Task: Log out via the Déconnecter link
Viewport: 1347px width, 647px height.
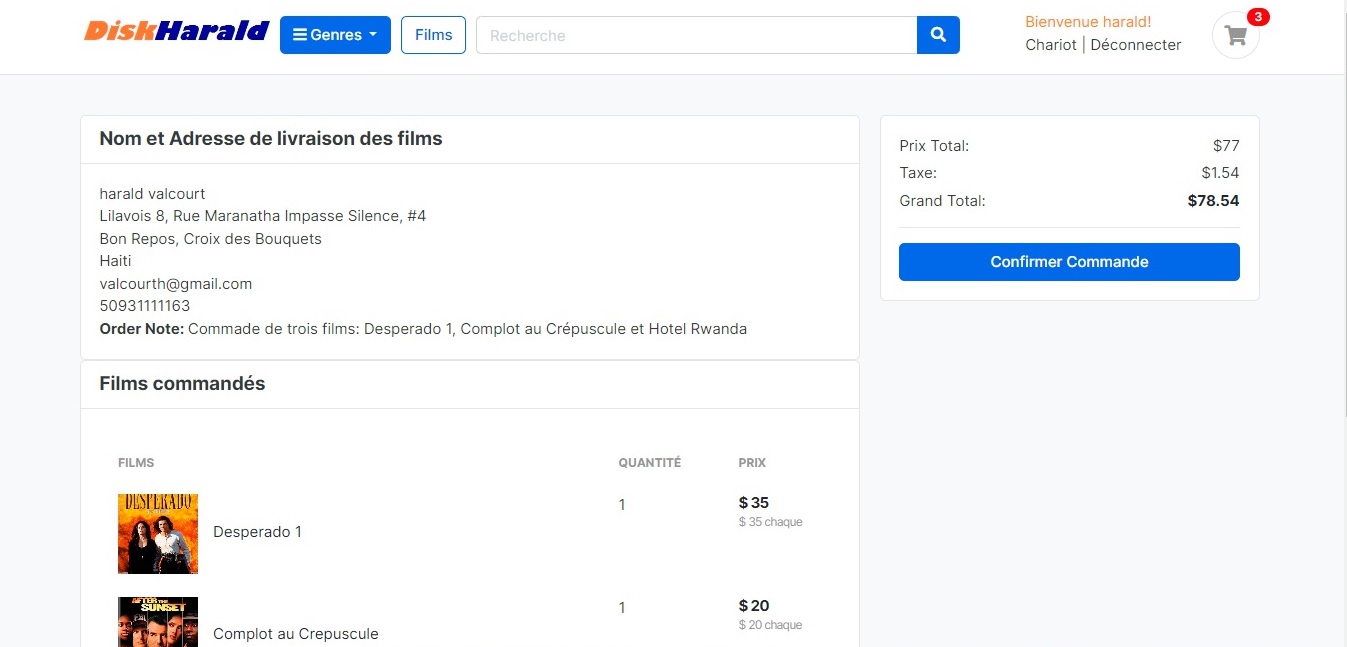Action: point(1136,45)
